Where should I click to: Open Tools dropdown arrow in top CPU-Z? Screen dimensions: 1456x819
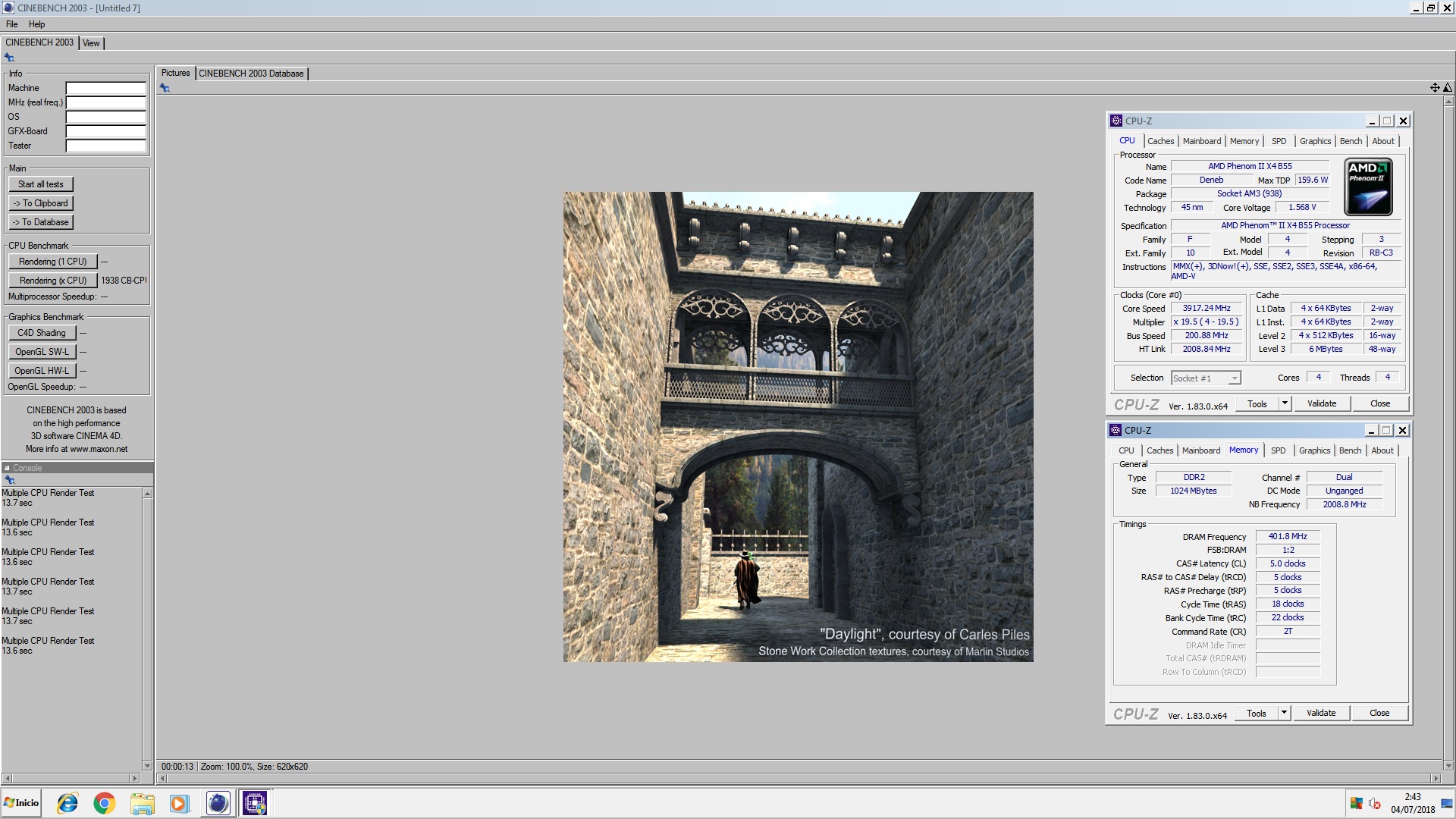pos(1285,403)
